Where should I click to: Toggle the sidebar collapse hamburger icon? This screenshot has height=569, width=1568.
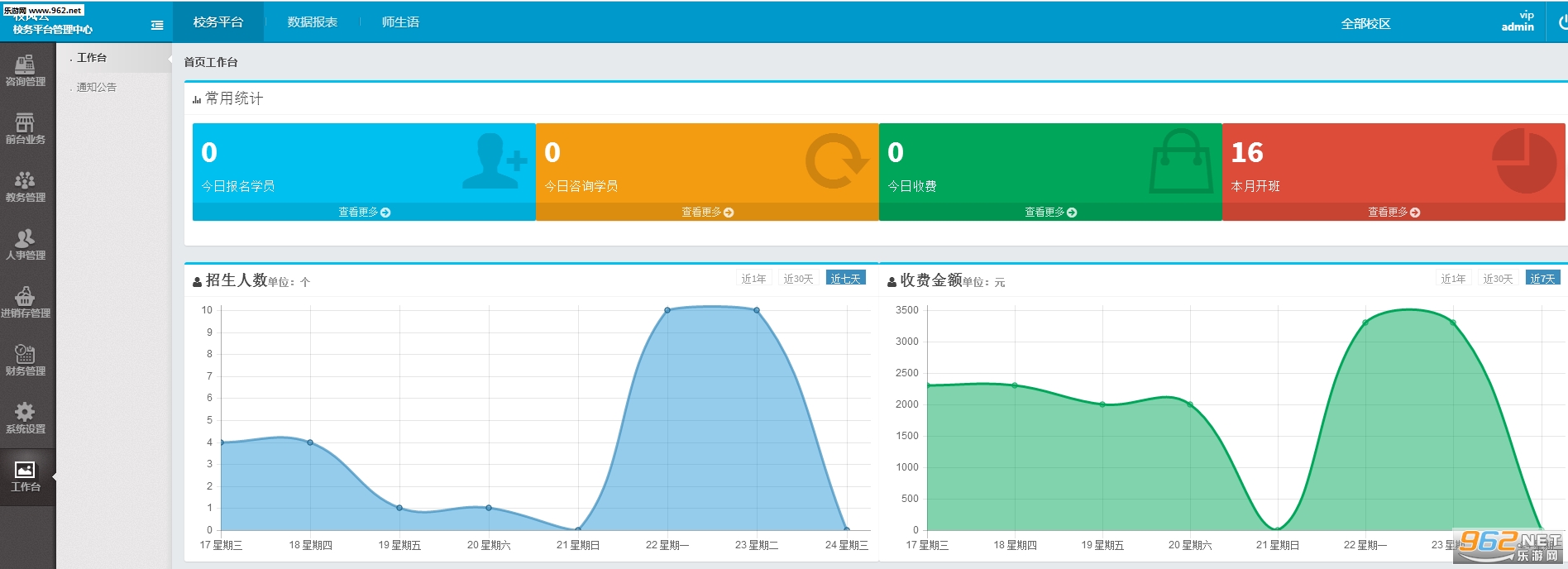click(157, 26)
